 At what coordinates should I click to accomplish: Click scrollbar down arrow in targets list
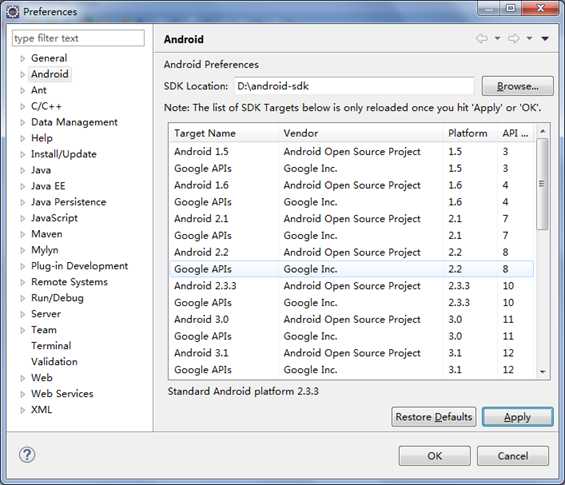click(x=542, y=371)
